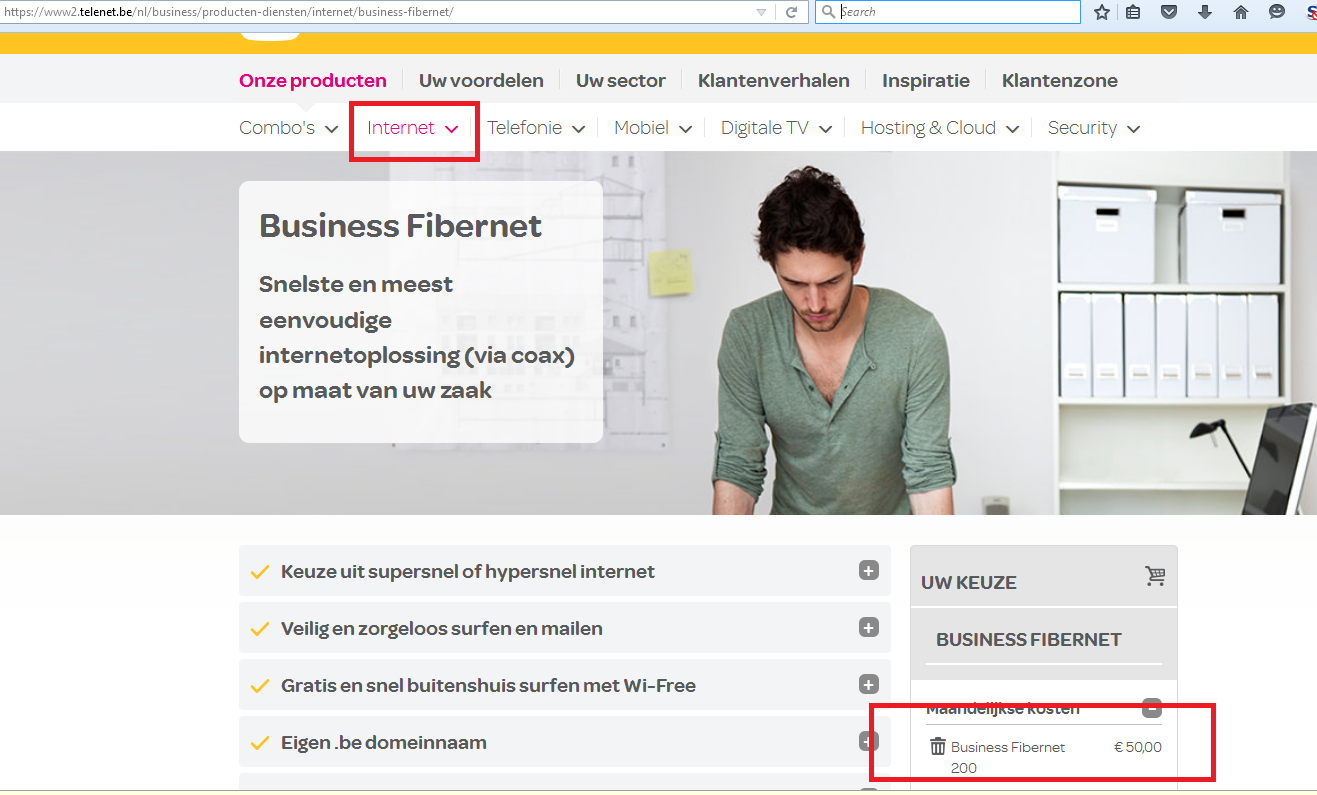Screen dimensions: 1317x795
Task: Expand 'Keuze uit supersnel of hypersnel internet'
Action: [x=868, y=571]
